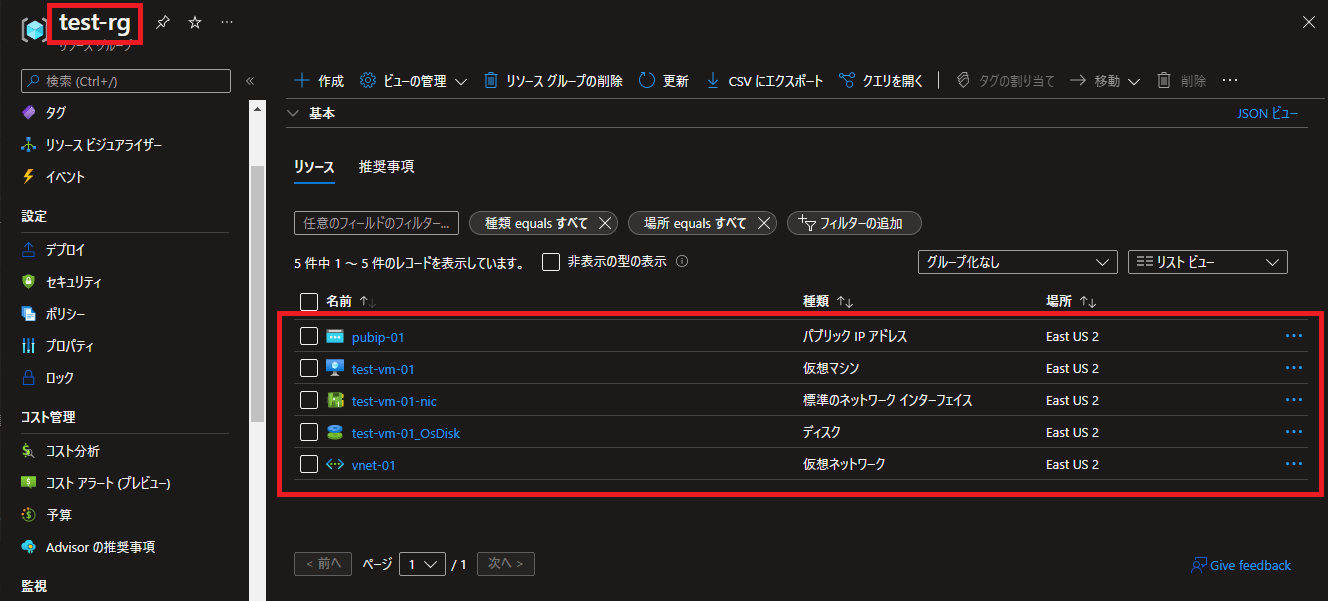Viewport: 1328px width, 601px height.
Task: Open the context menu for test-vm-01-nic row
Action: click(x=1294, y=400)
